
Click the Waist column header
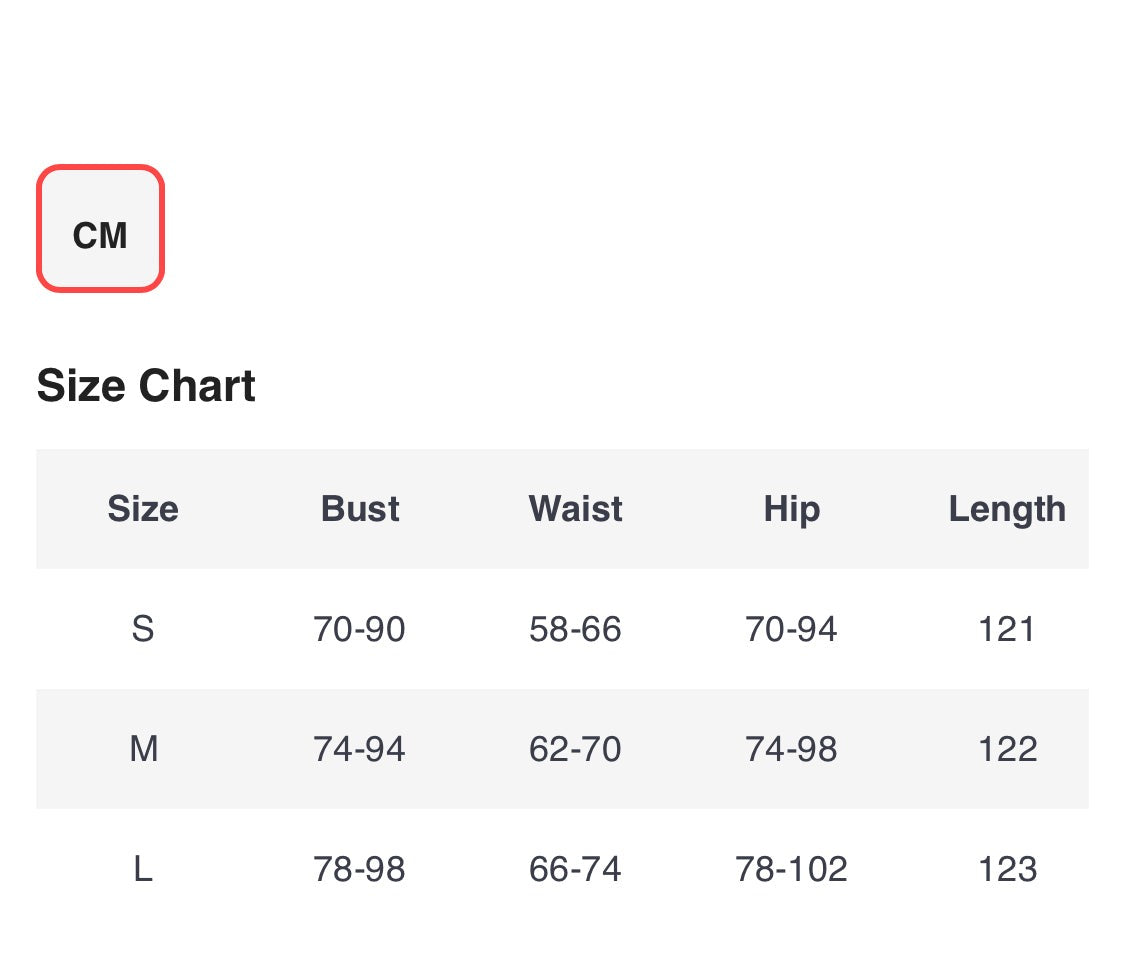(575, 509)
